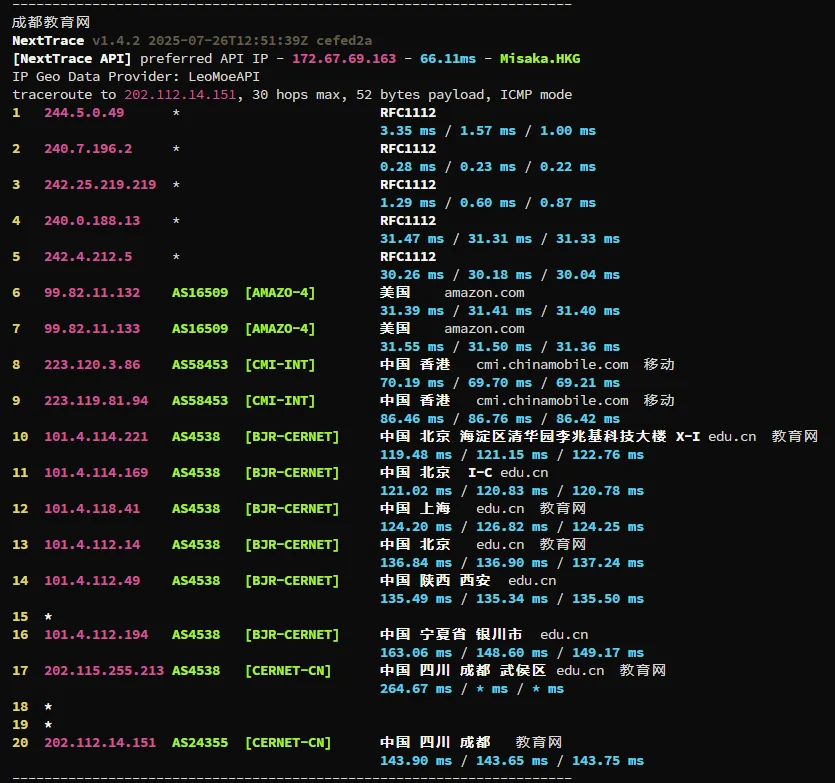Viewport: 835px width, 783px height.
Task: Click the API IP address 172.67.69.163
Action: pos(343,59)
